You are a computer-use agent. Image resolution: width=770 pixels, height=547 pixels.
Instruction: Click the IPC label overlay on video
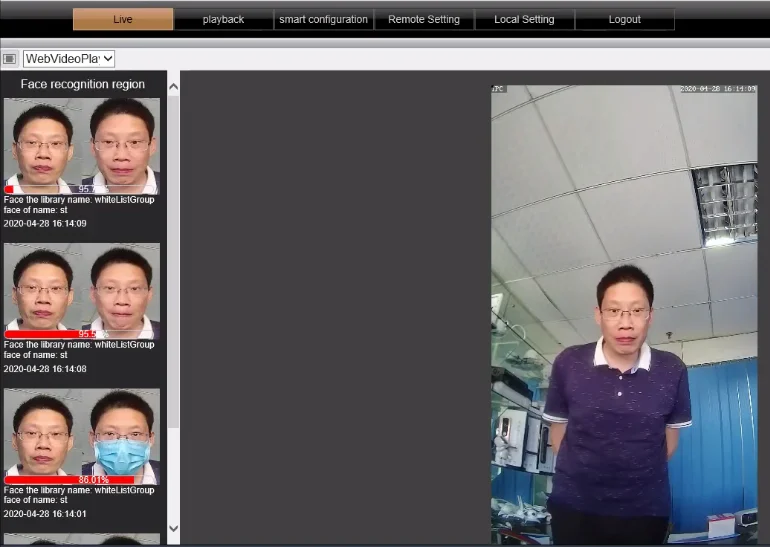coord(498,89)
